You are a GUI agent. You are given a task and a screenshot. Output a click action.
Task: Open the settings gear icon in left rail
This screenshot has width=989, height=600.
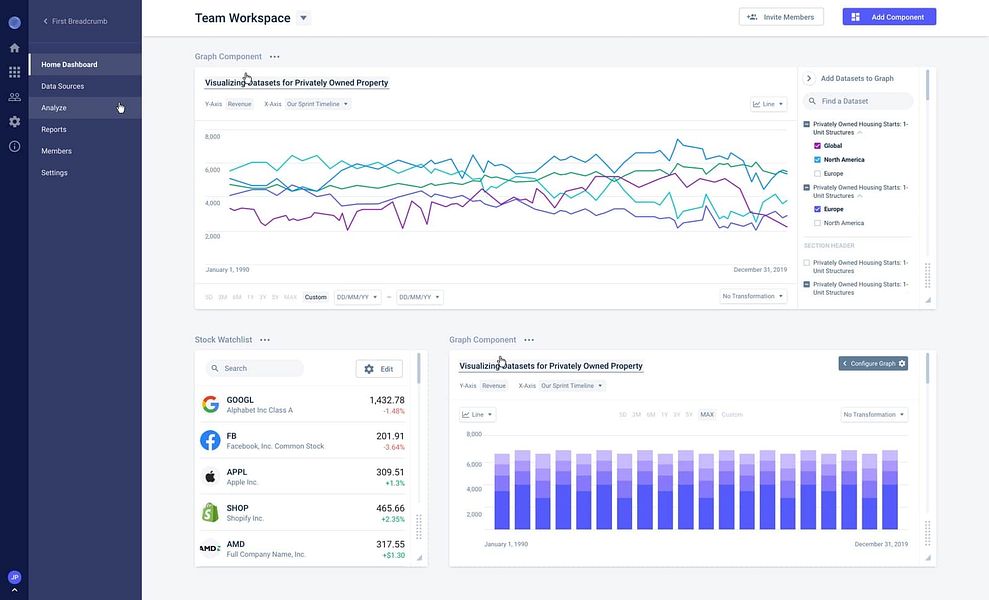[x=15, y=122]
